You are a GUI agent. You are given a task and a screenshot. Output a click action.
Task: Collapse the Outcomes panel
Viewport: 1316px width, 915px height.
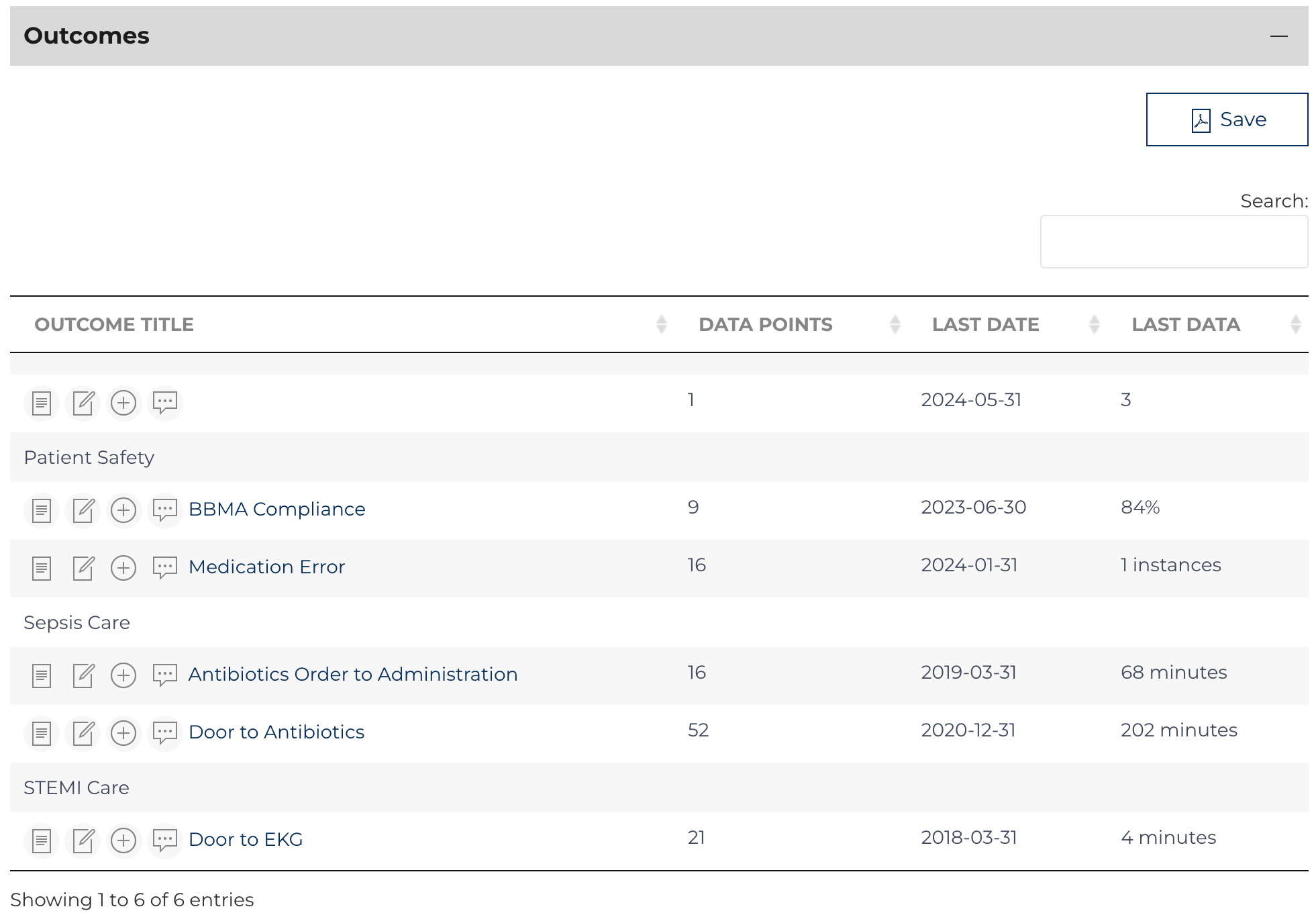point(1278,36)
